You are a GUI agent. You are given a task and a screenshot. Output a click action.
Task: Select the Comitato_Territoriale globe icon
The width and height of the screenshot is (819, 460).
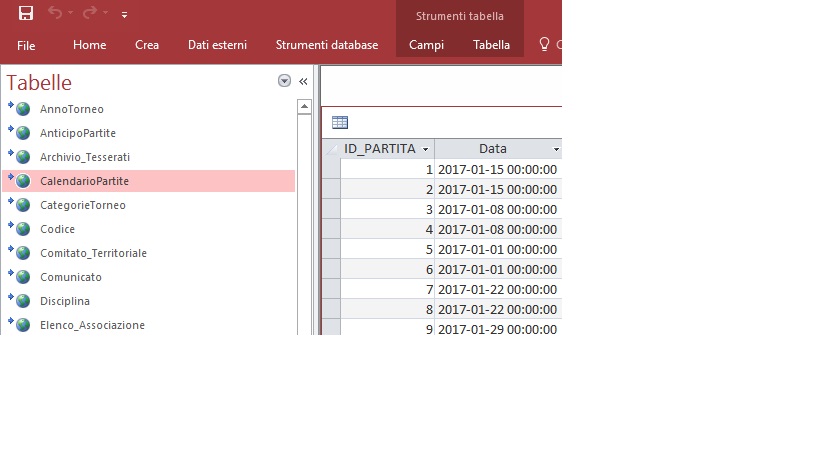click(20, 252)
